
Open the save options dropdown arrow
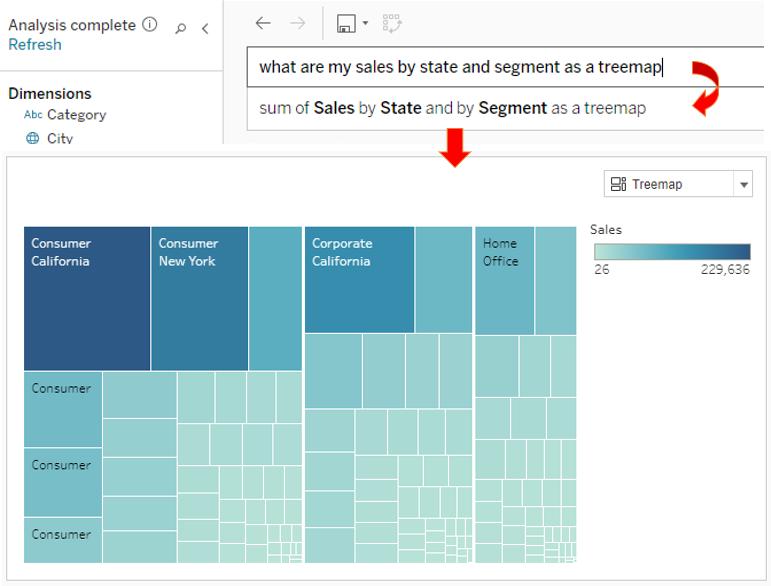point(365,23)
